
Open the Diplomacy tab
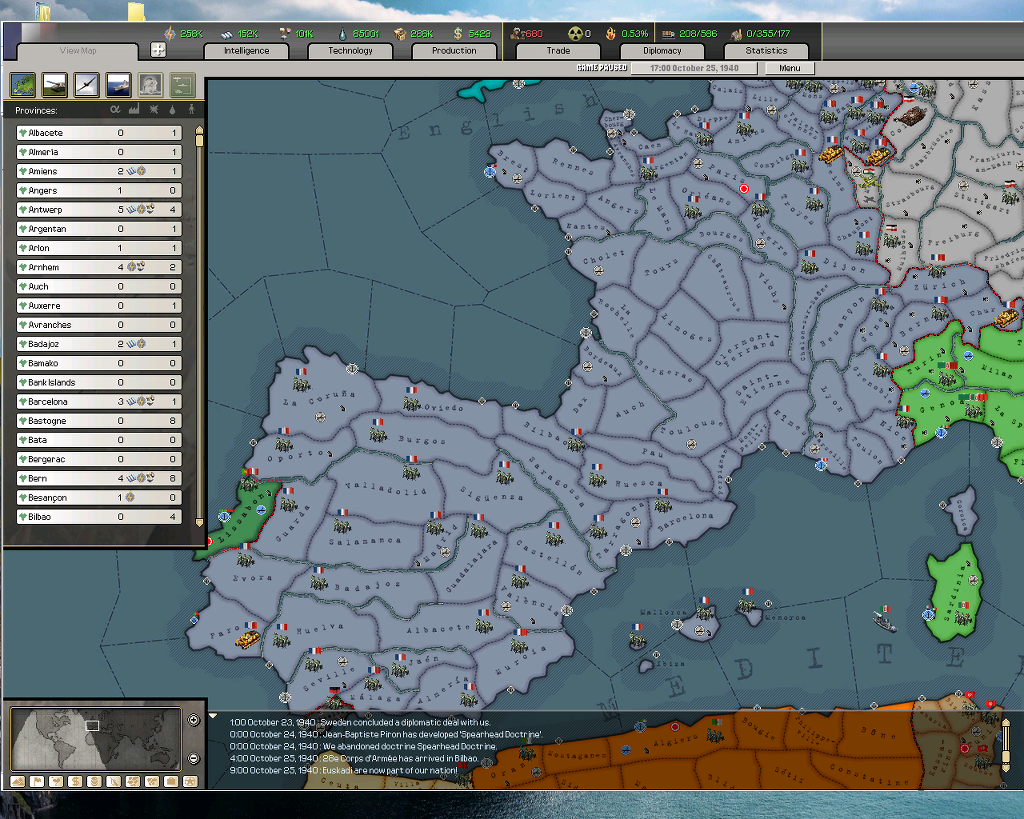pyautogui.click(x=662, y=51)
